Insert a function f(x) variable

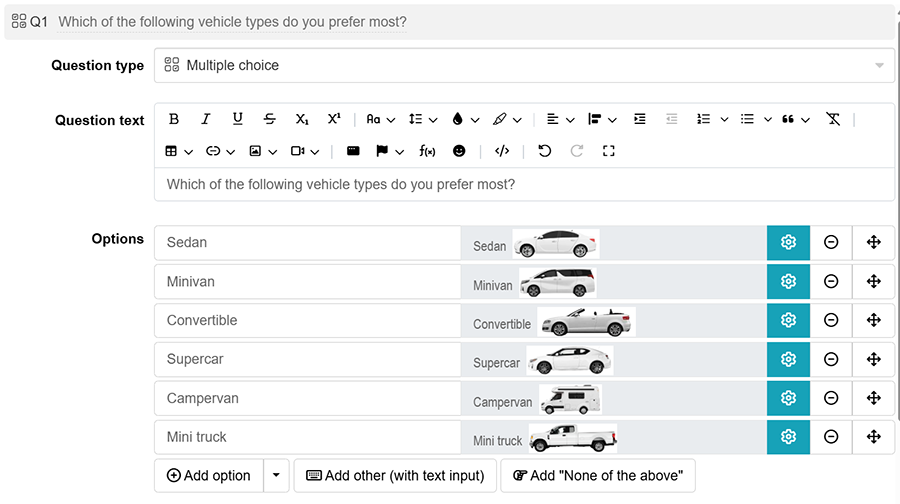coord(427,151)
